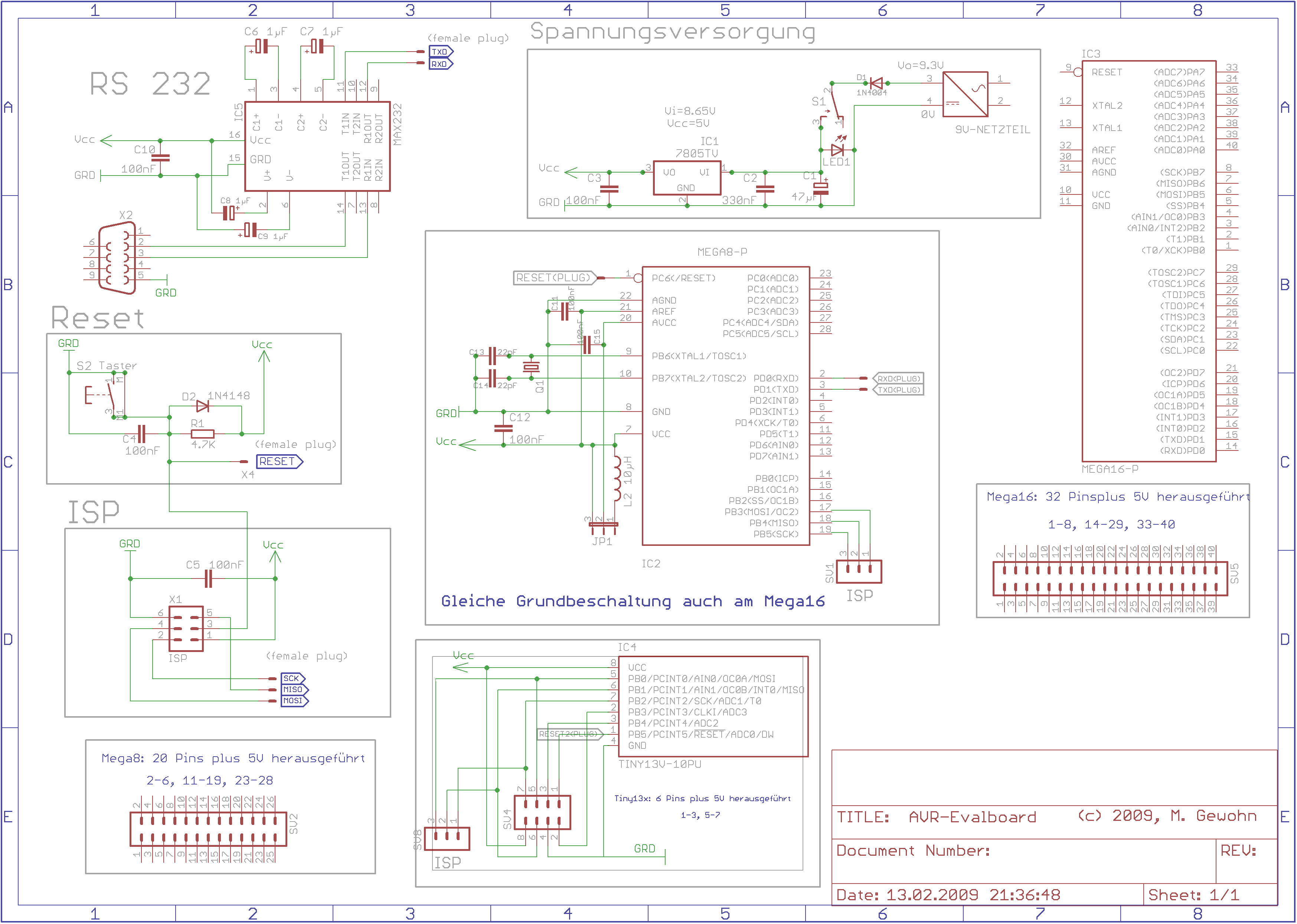Click the Q1 crystal symbol

[x=531, y=367]
